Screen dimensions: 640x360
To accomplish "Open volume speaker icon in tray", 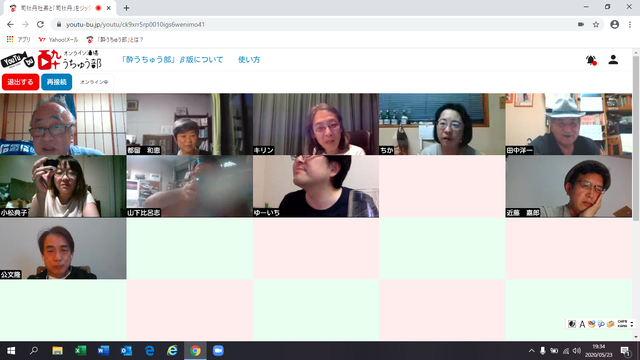I will coord(577,351).
